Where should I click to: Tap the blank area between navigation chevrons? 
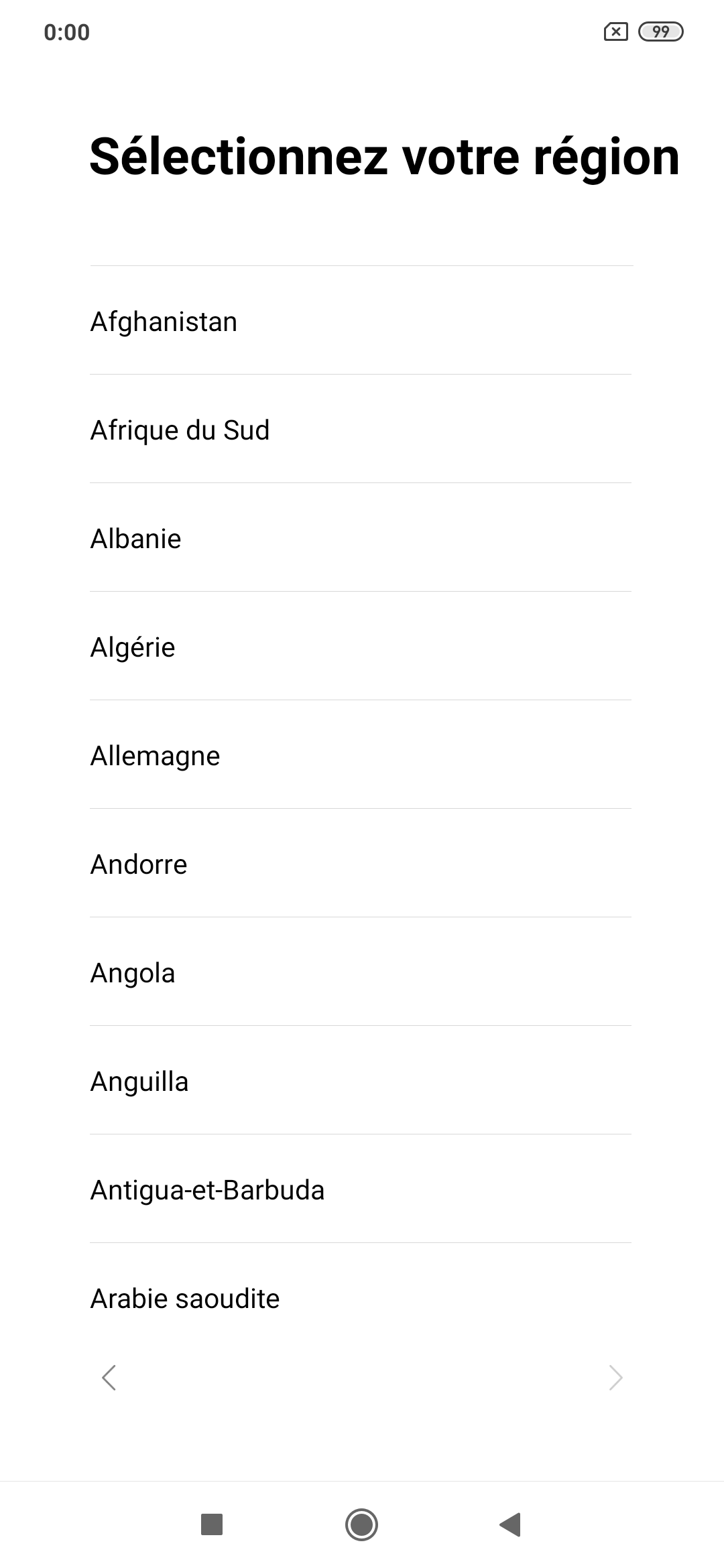tap(362, 1378)
